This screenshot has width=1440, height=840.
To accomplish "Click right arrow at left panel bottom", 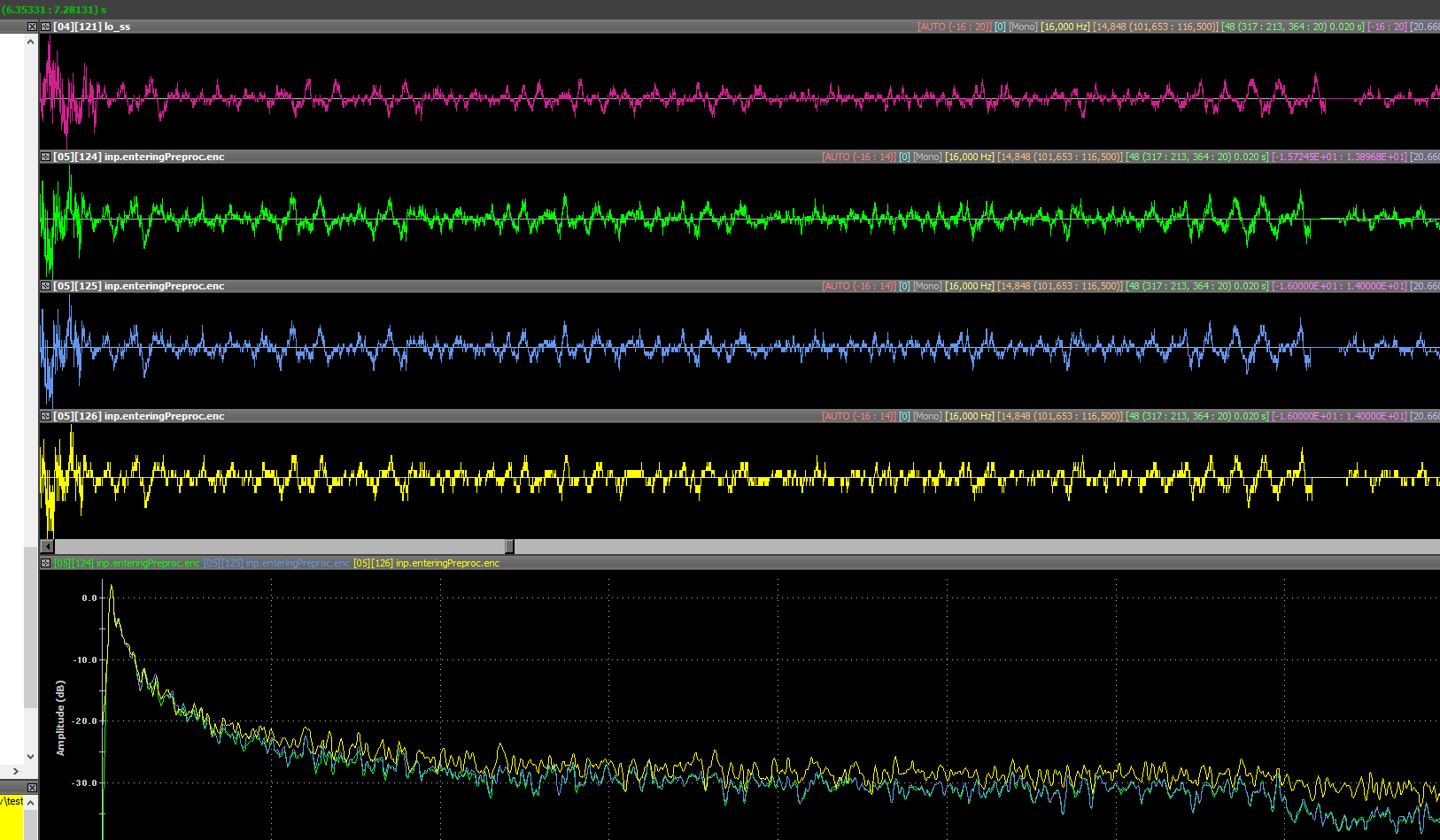I will point(15,771).
